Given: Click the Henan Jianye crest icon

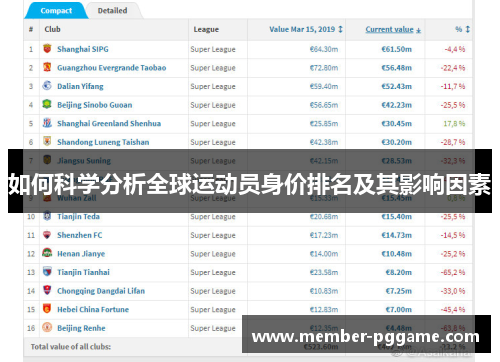Looking at the screenshot, I should coord(47,253).
